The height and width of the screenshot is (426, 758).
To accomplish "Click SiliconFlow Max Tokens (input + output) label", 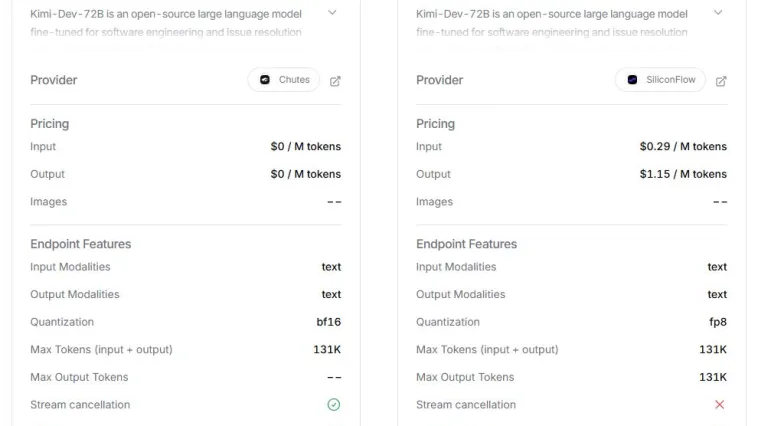I will pos(487,350).
